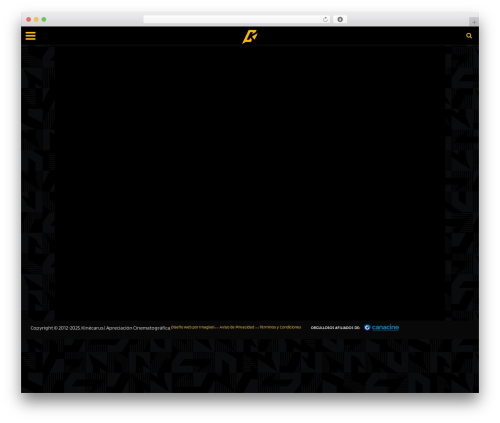Focus the browser address bar

click(x=237, y=19)
